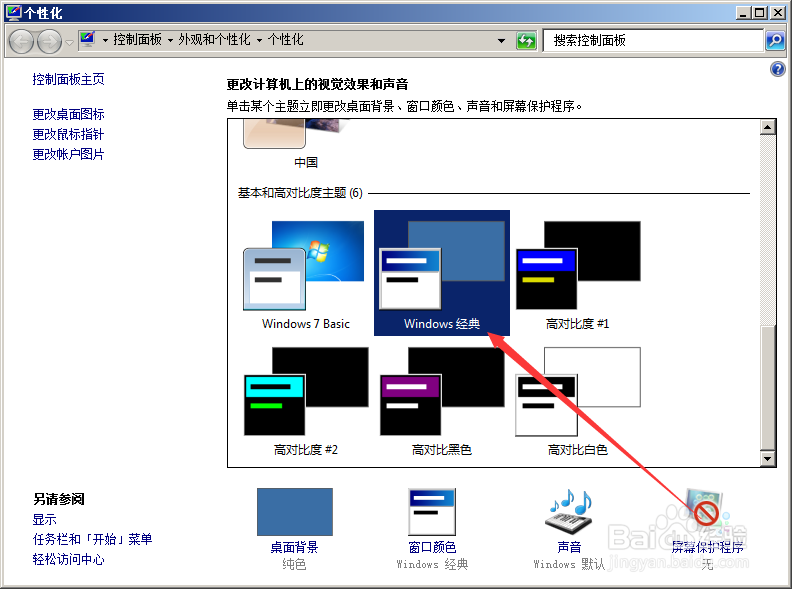The width and height of the screenshot is (792, 589).
Task: Click the search magnifier button
Action: pos(775,40)
